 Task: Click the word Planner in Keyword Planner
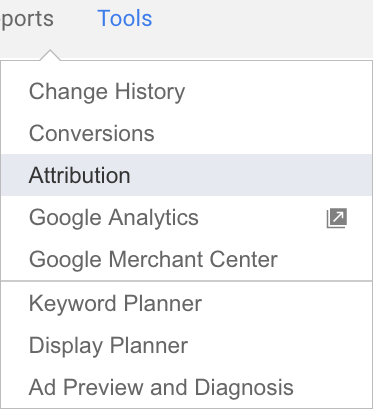[x=163, y=303]
